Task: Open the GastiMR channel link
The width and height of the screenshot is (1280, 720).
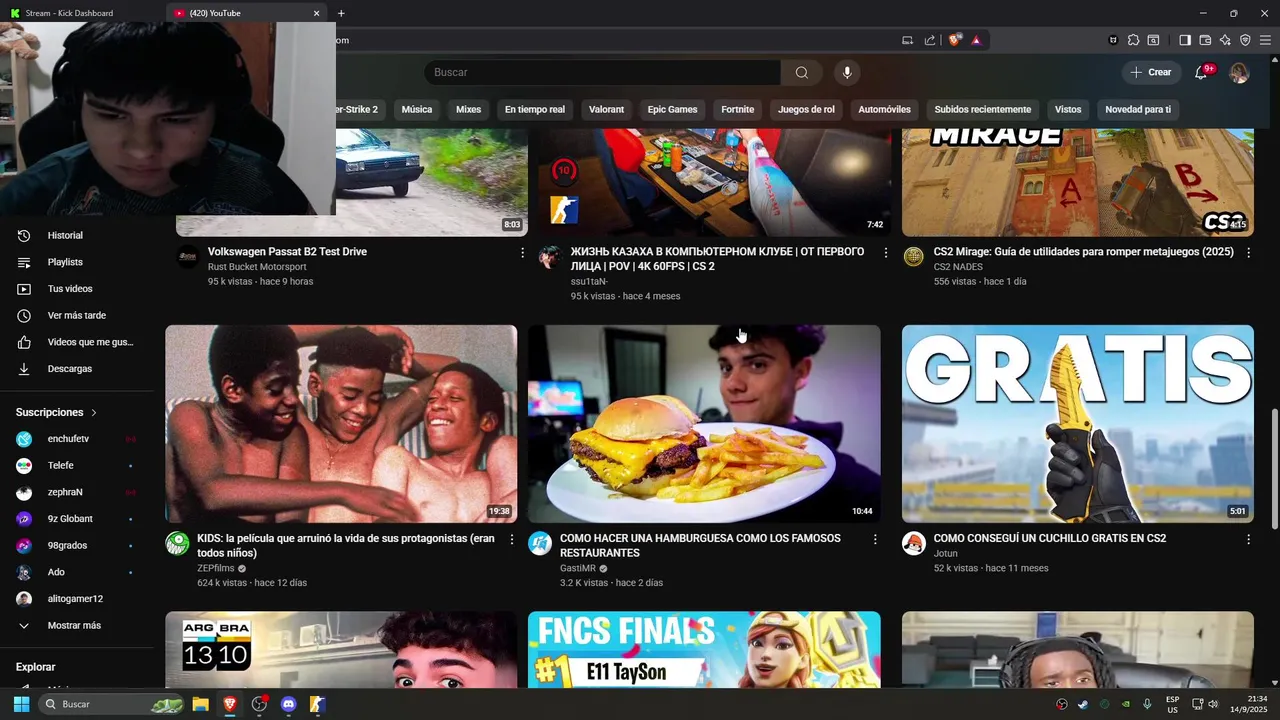Action: point(578,568)
